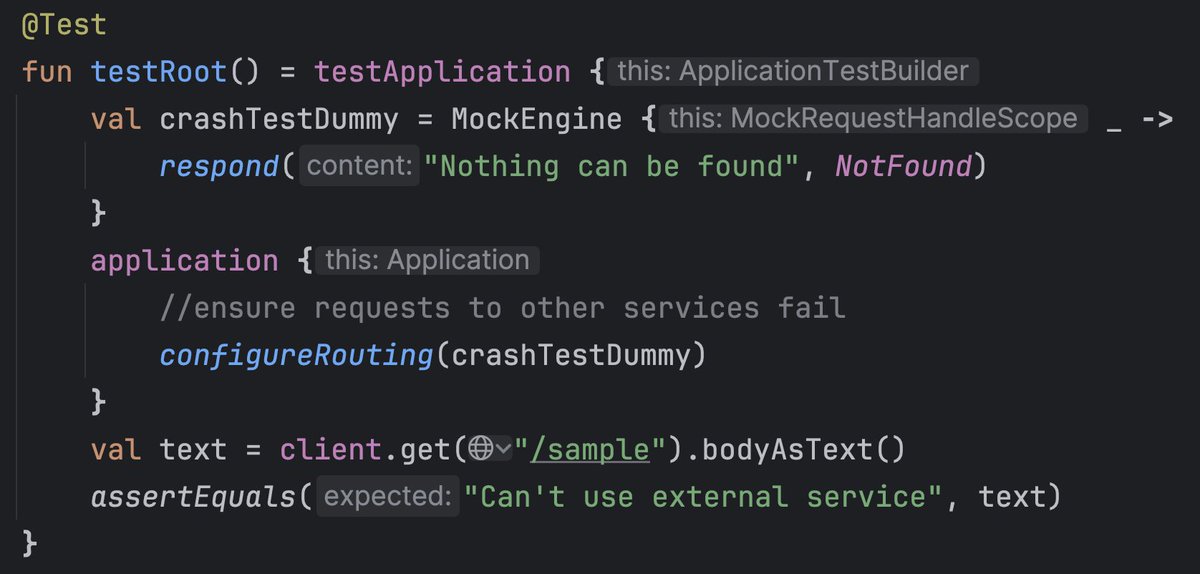Click the 'val text' variable name
The image size is (1200, 574).
tap(193, 450)
